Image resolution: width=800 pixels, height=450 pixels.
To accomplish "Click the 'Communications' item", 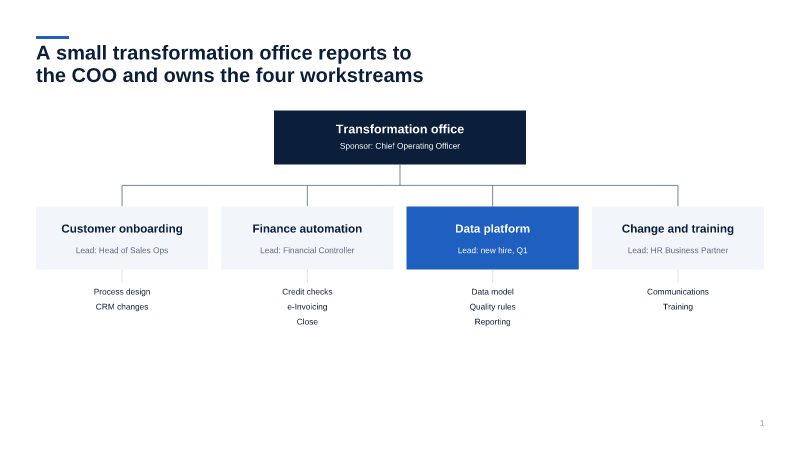I will click(x=678, y=292).
